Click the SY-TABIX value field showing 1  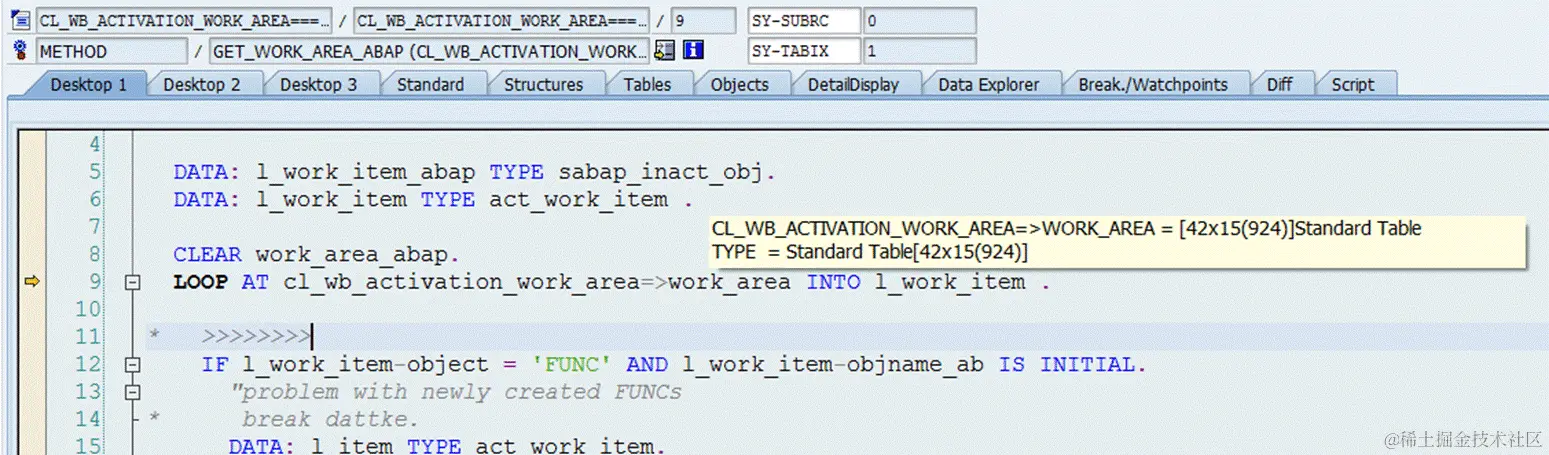click(x=920, y=51)
